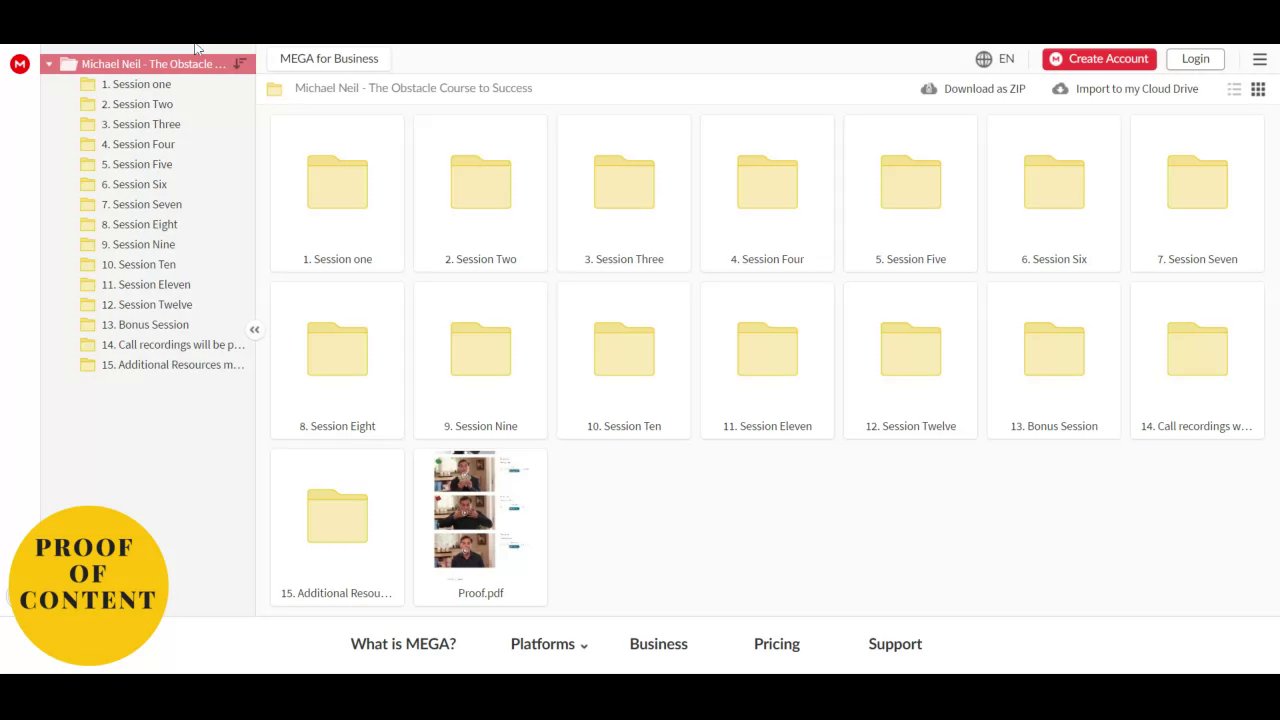This screenshot has height=720, width=1280.
Task: Switch to list view icon
Action: [x=1234, y=89]
